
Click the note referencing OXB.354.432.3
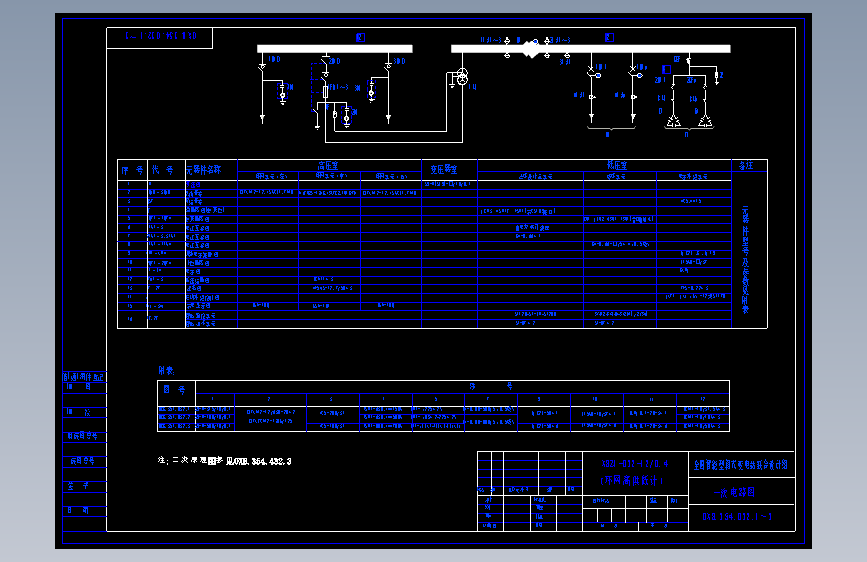224,461
